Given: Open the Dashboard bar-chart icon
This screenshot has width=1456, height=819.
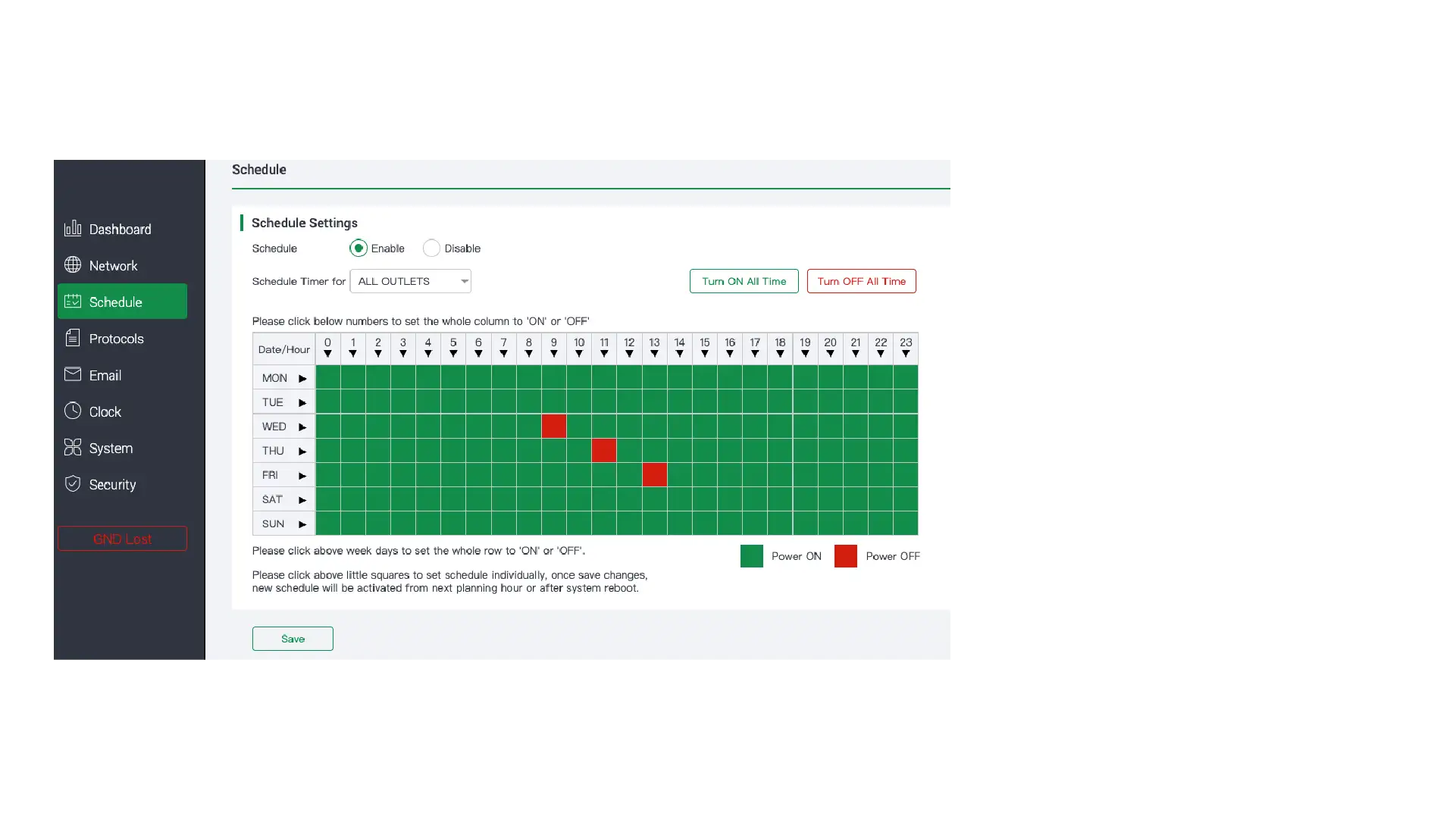Looking at the screenshot, I should pos(73,228).
